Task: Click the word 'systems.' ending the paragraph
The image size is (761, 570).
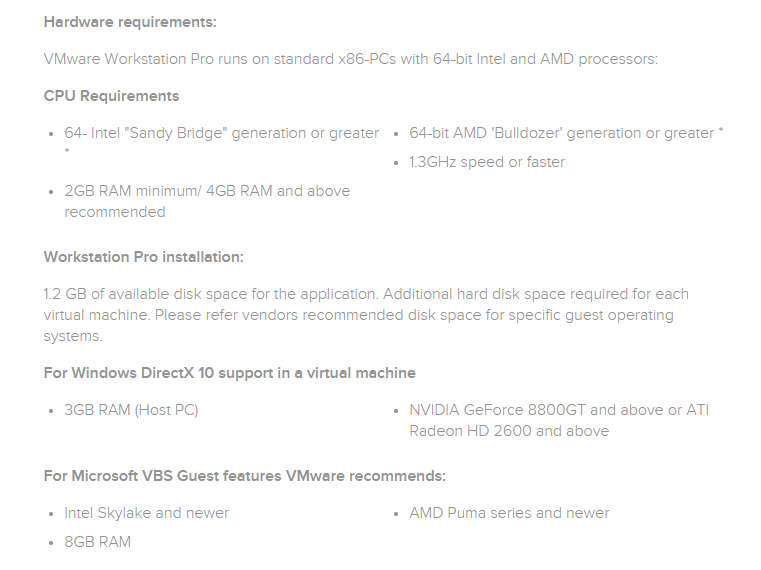Action: pyautogui.click(x=73, y=336)
